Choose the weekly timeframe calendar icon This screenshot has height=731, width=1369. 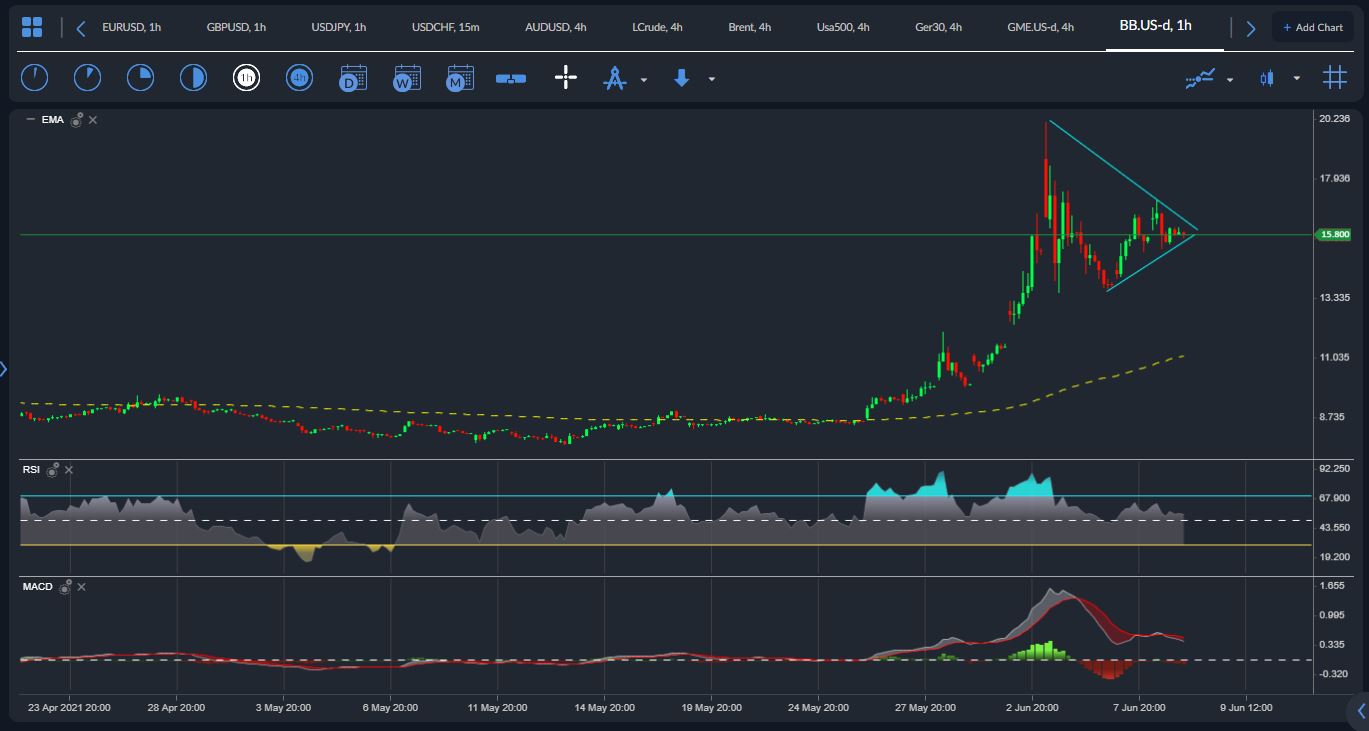click(x=407, y=78)
